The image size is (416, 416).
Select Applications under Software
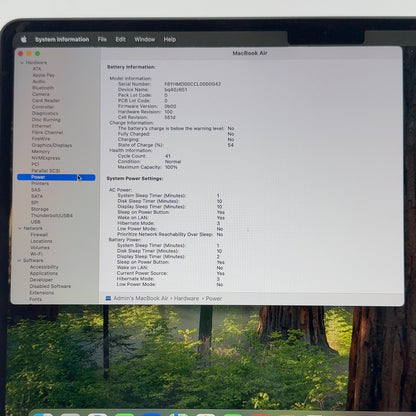point(44,273)
